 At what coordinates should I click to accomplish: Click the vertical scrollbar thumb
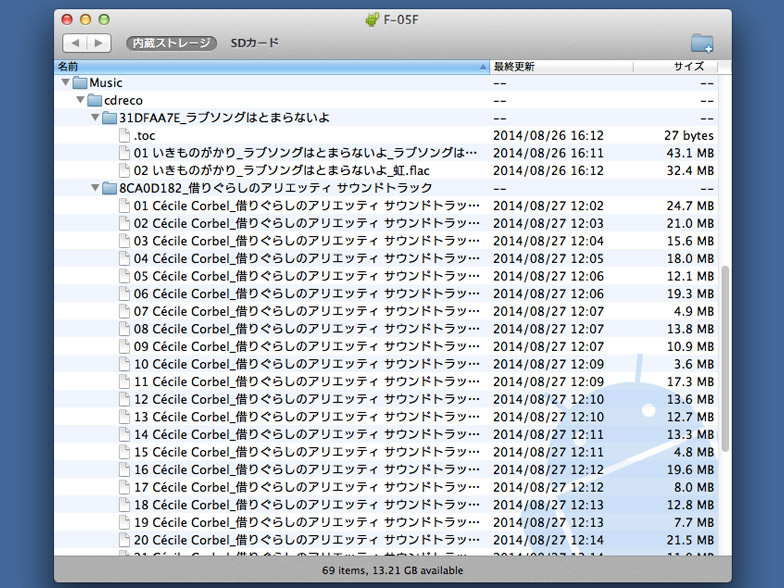[724, 358]
